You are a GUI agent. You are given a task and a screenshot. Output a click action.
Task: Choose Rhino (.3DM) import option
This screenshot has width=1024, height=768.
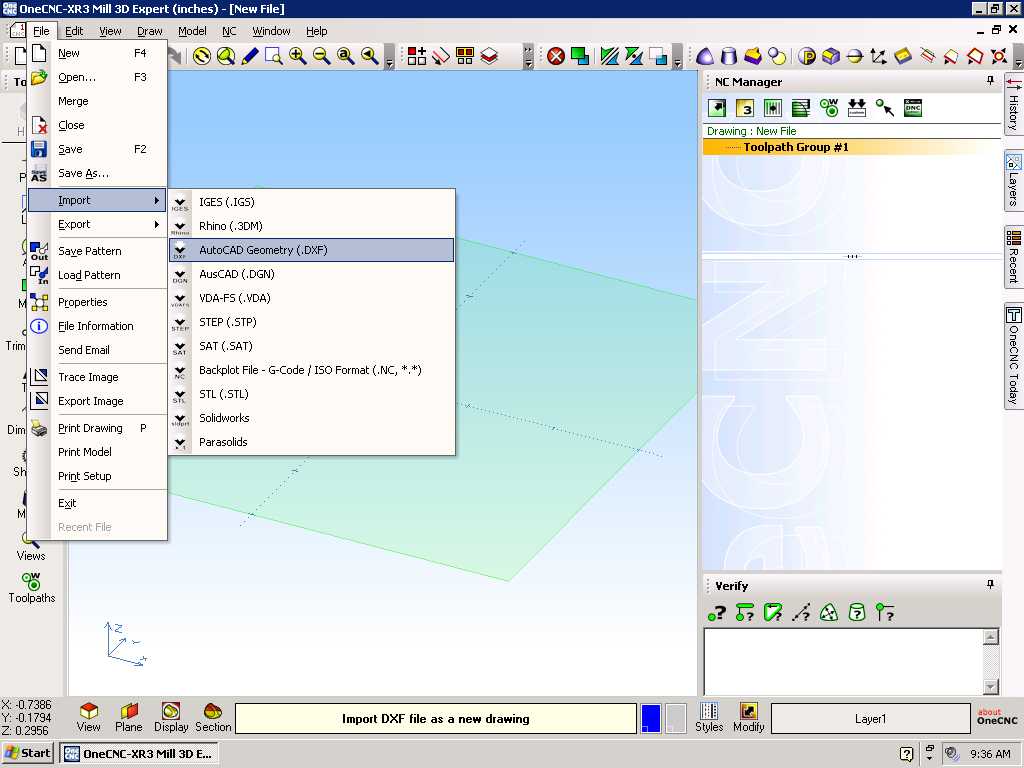tap(312, 226)
